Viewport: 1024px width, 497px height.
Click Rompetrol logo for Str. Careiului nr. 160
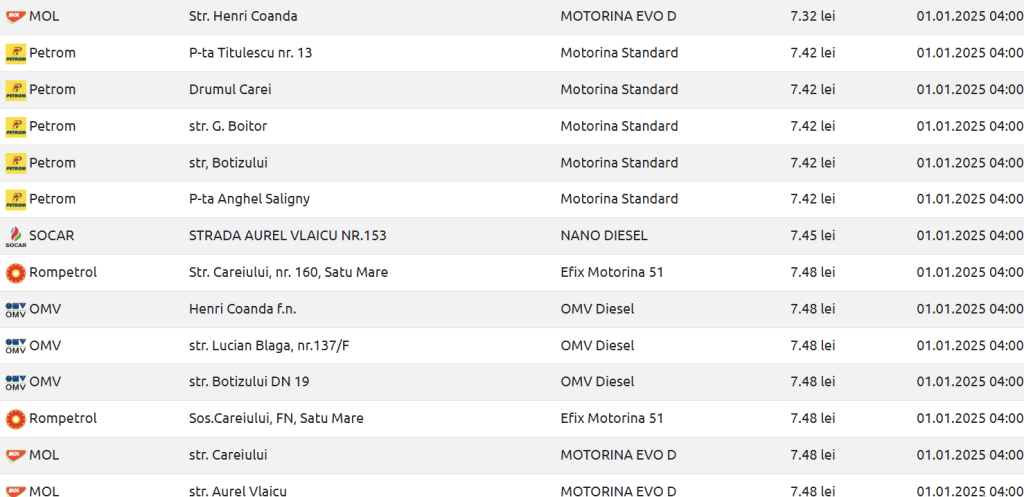pyautogui.click(x=16, y=272)
